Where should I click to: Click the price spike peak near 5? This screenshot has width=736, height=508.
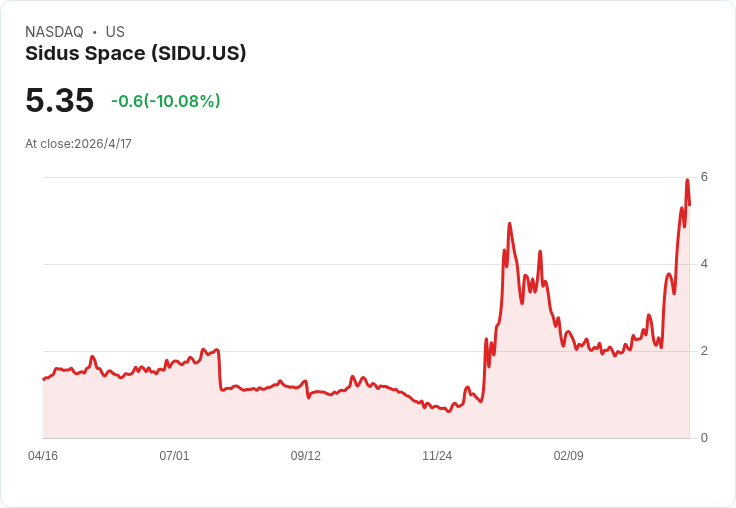point(510,224)
